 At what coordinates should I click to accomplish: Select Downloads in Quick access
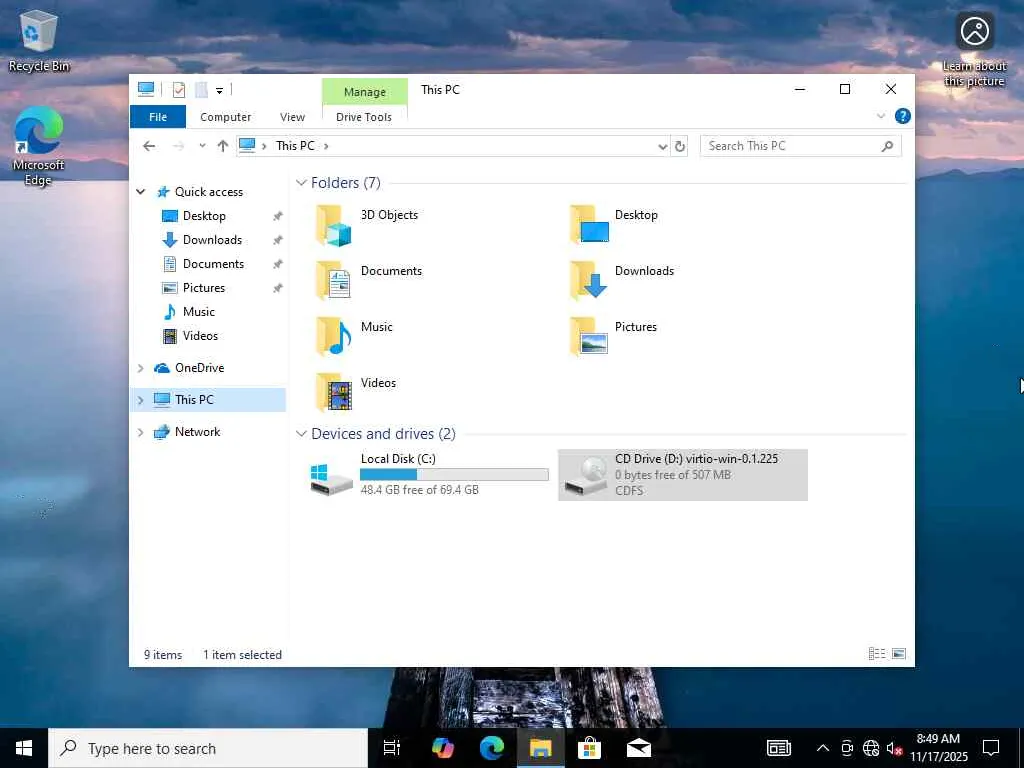point(212,240)
